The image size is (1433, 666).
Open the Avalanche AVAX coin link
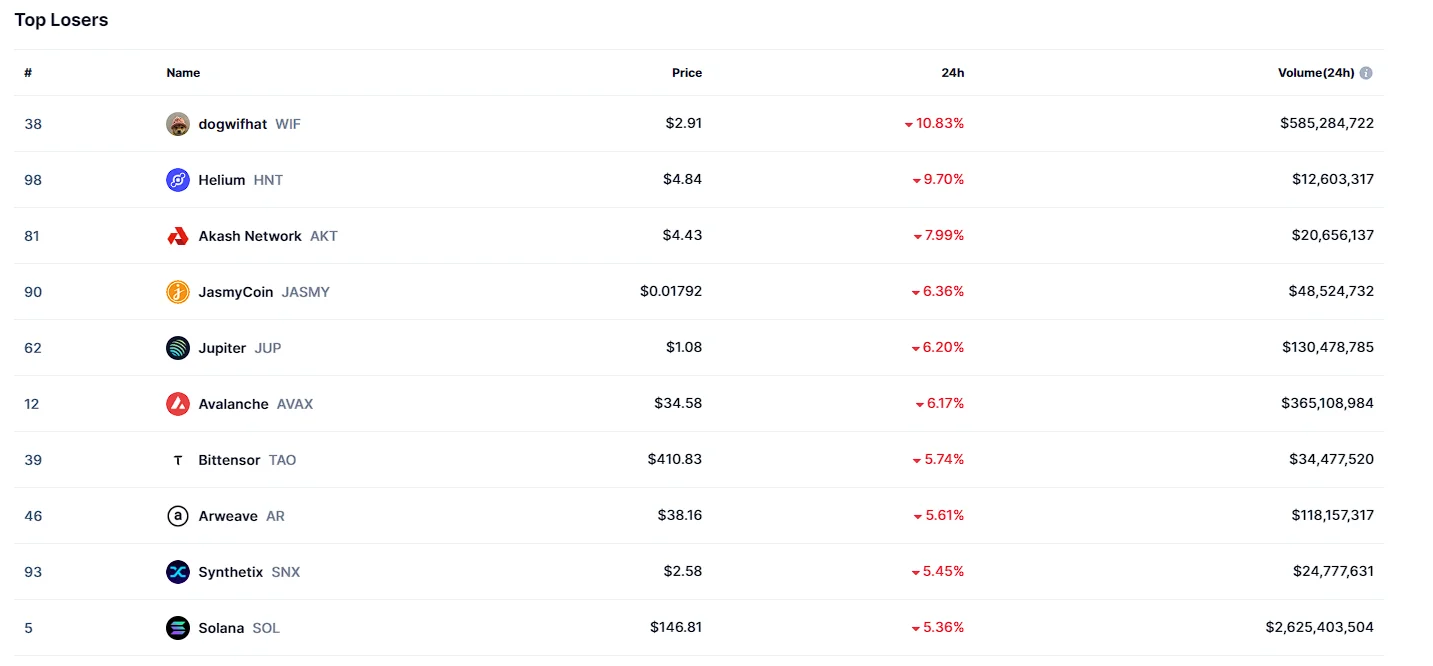click(x=255, y=404)
